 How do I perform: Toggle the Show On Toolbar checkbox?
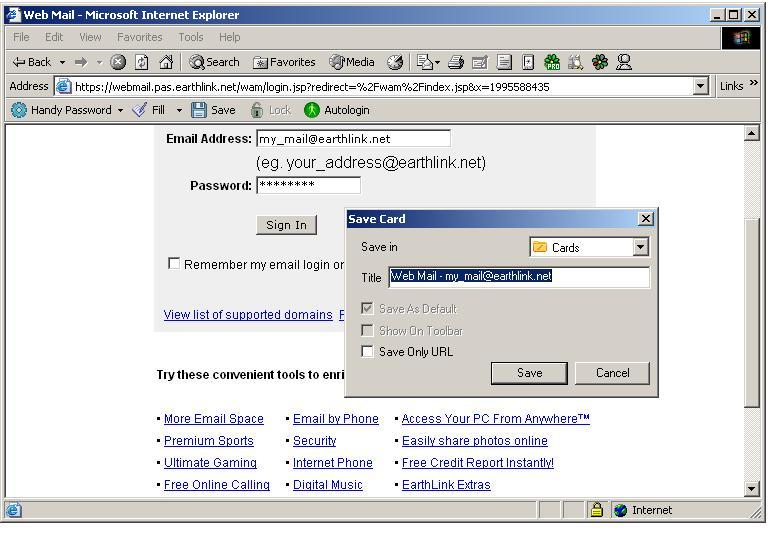coord(367,330)
